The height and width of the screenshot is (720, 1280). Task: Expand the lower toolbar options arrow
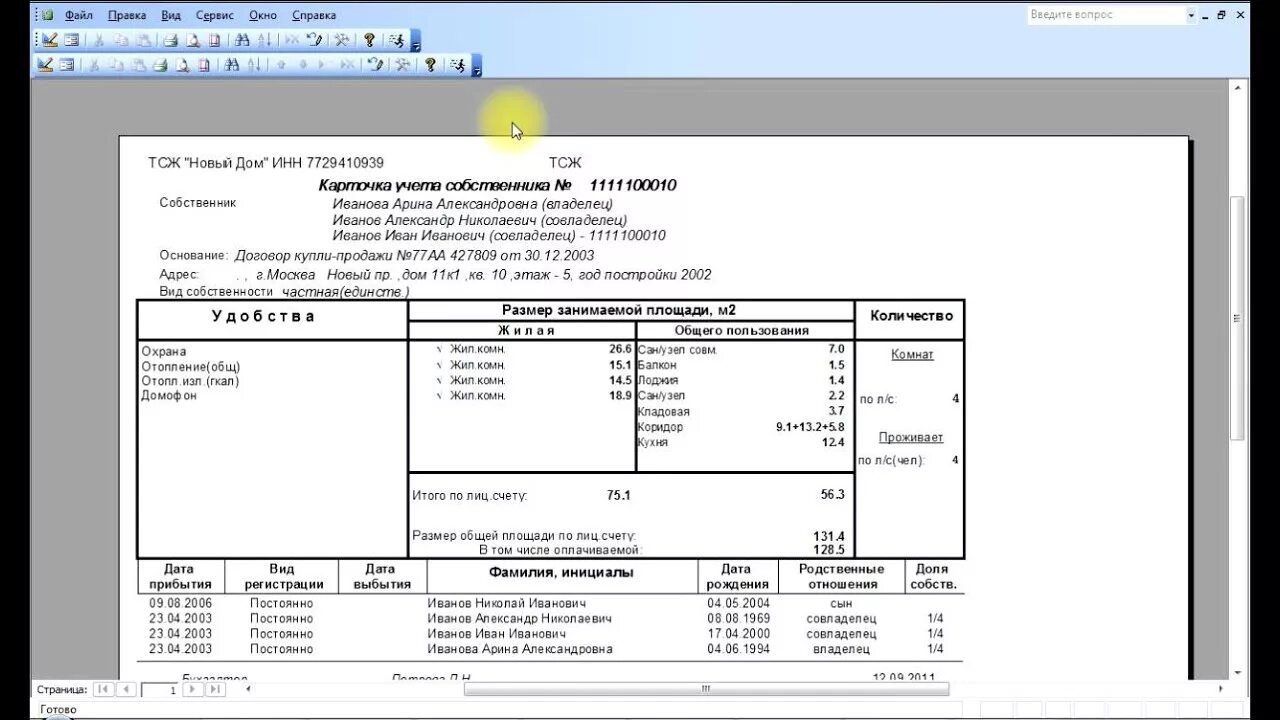[477, 66]
